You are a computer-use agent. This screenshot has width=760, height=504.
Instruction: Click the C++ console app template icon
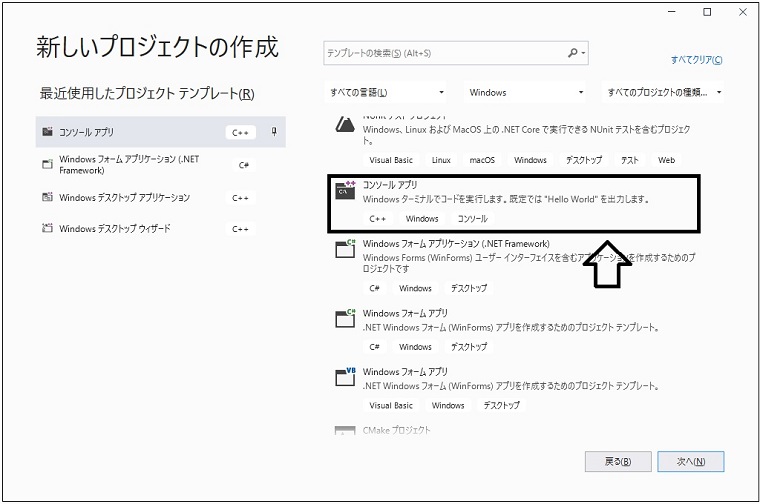[x=345, y=192]
